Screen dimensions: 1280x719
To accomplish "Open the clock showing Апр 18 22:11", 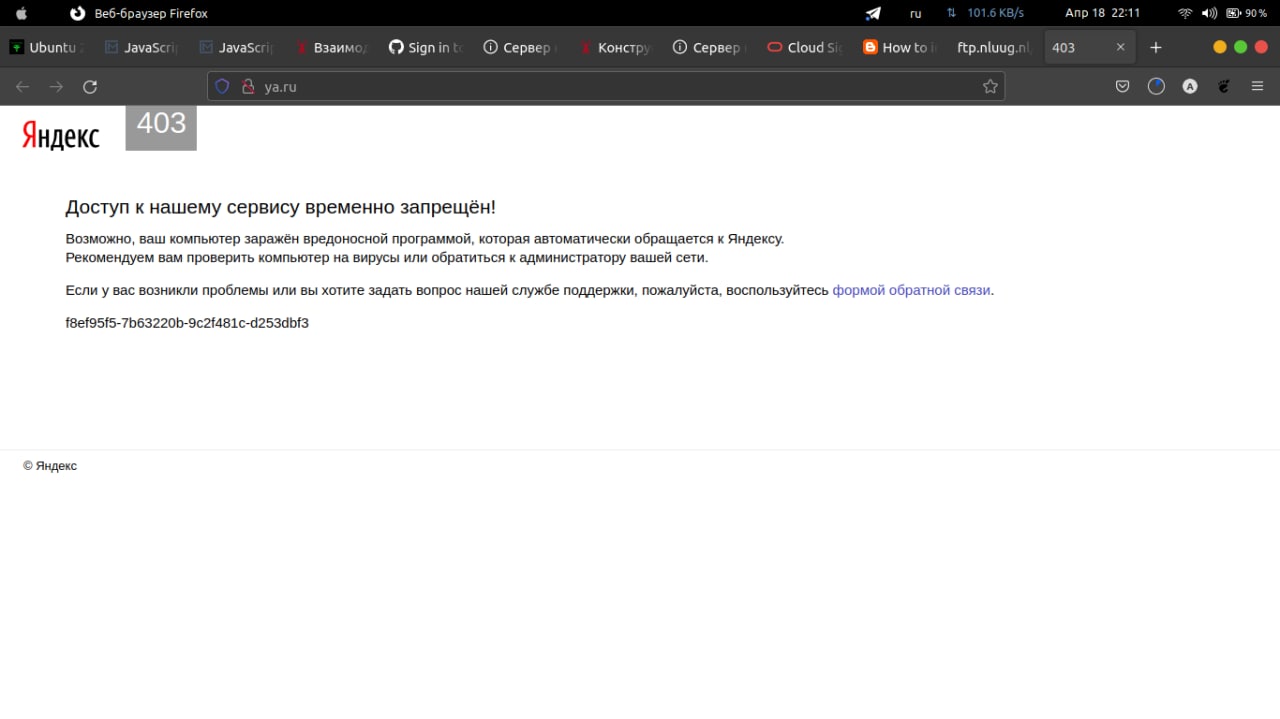I will click(1103, 13).
